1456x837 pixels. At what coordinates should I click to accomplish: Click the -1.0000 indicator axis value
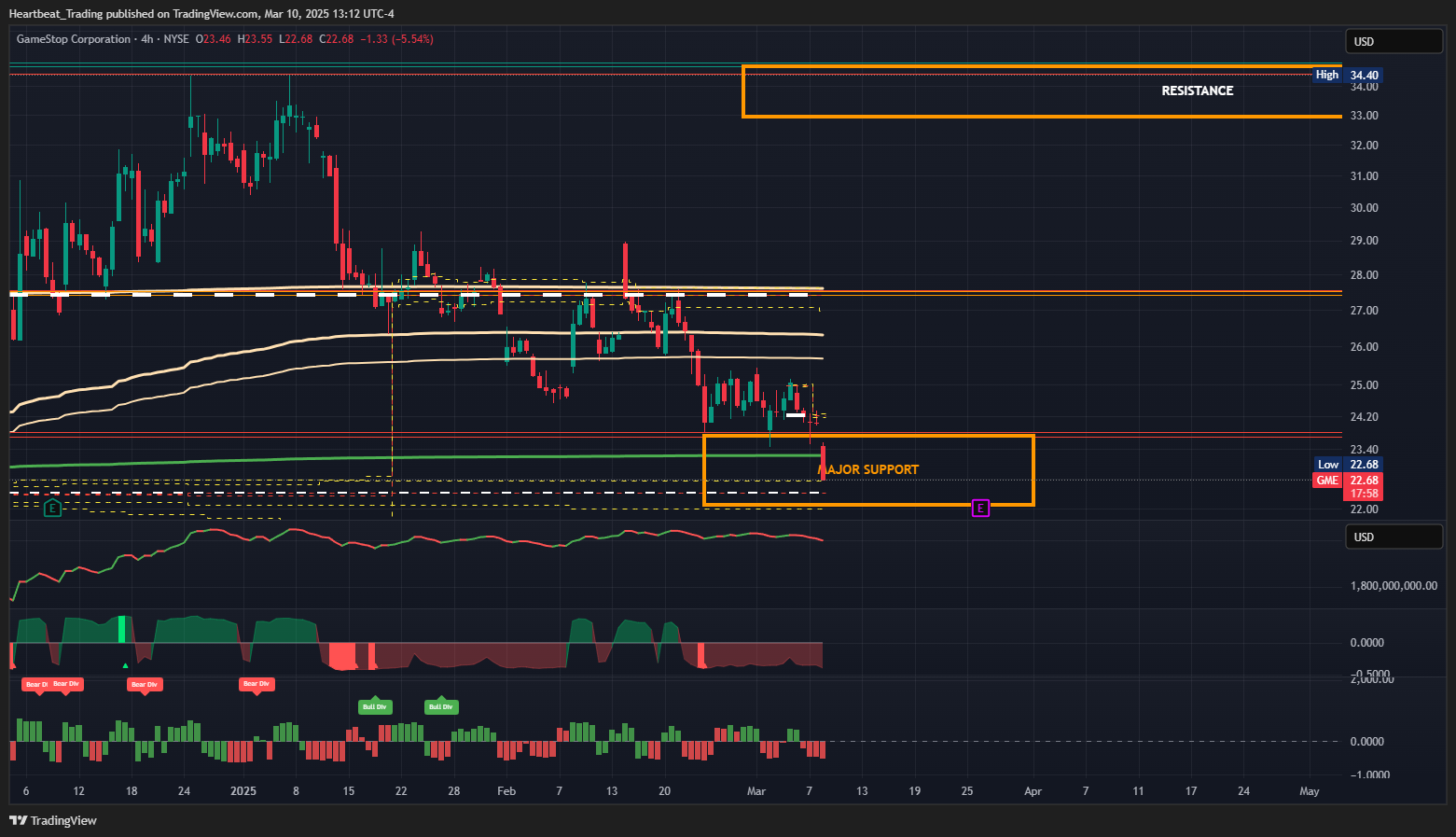tap(1370, 774)
